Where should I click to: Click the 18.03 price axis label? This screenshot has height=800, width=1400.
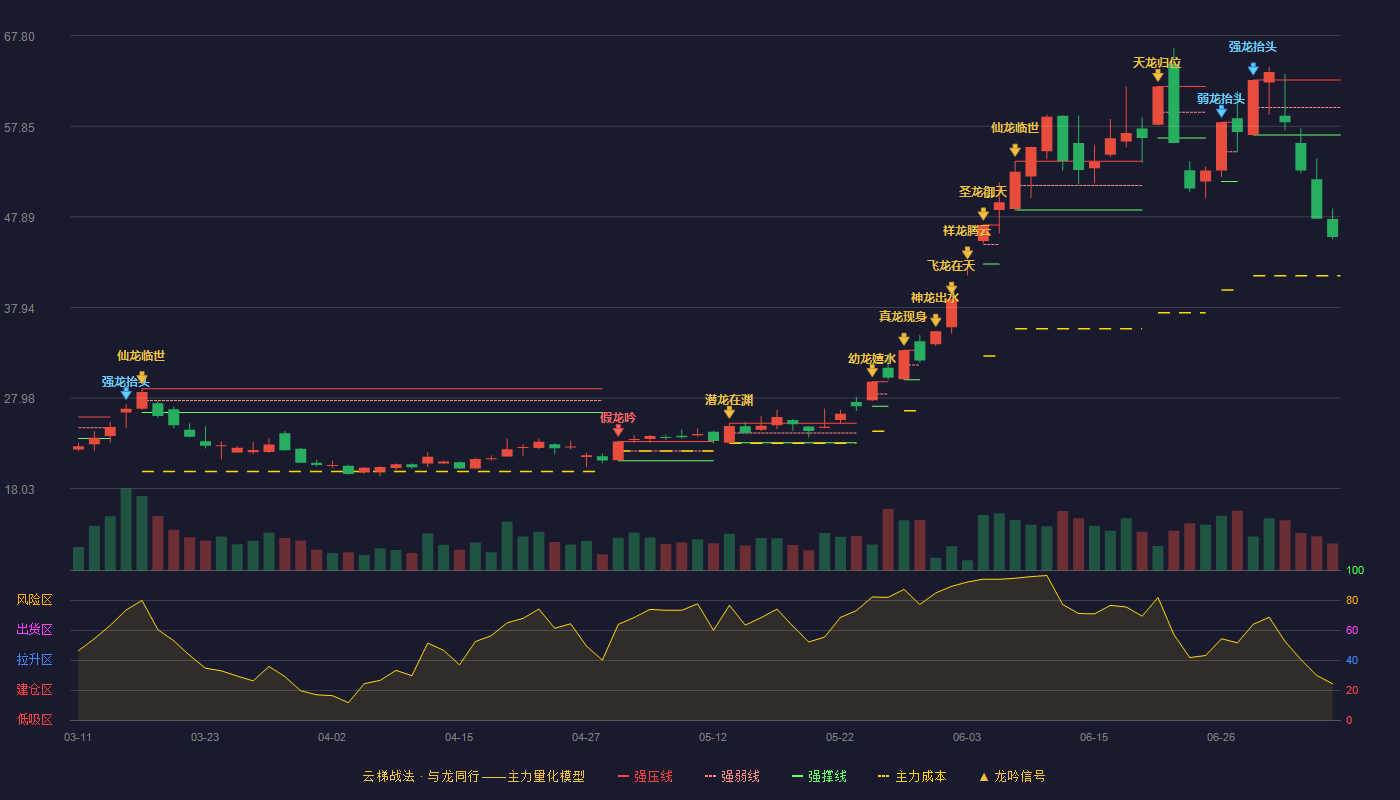coord(19,490)
